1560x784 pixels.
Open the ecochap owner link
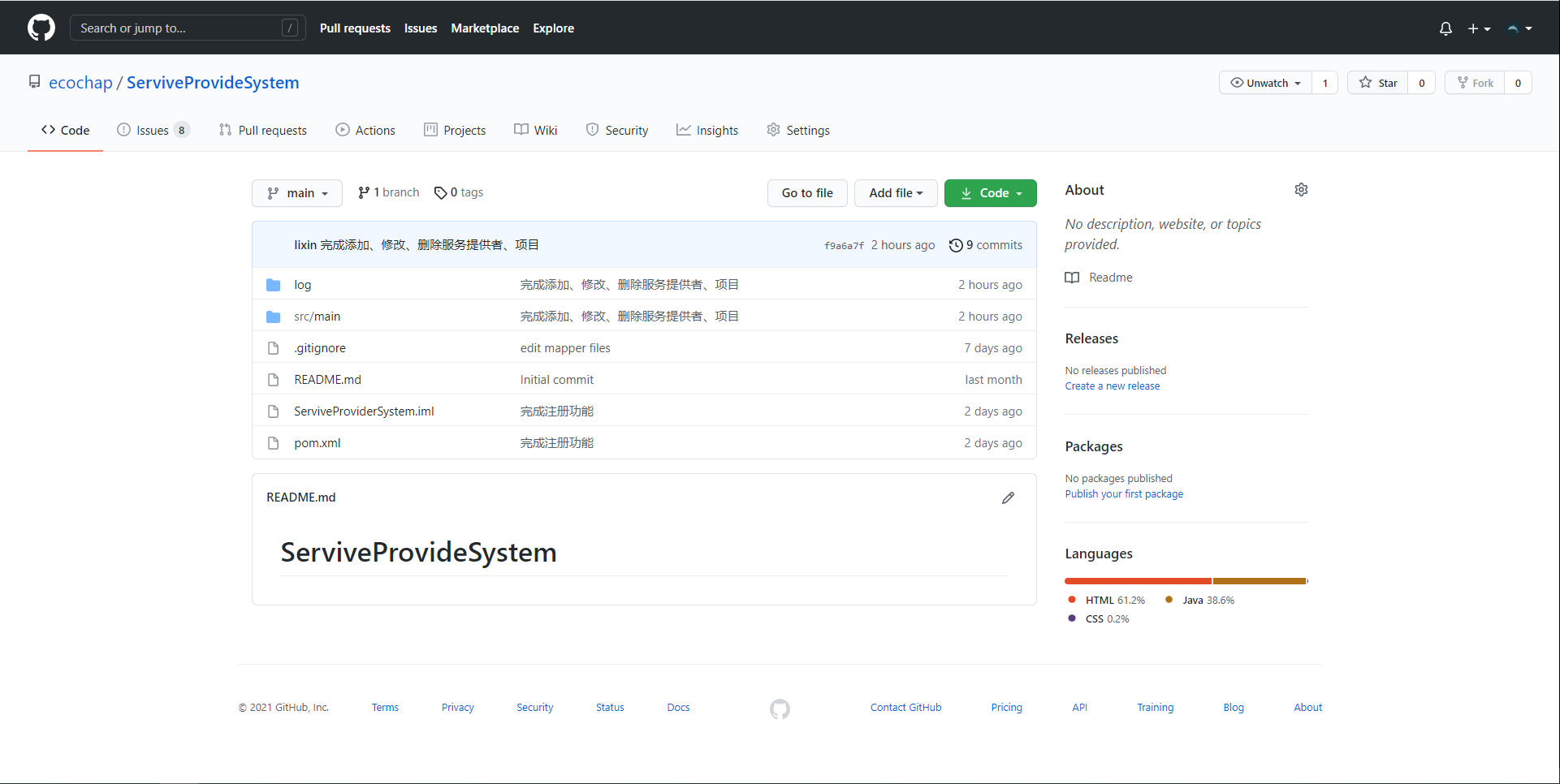(80, 83)
